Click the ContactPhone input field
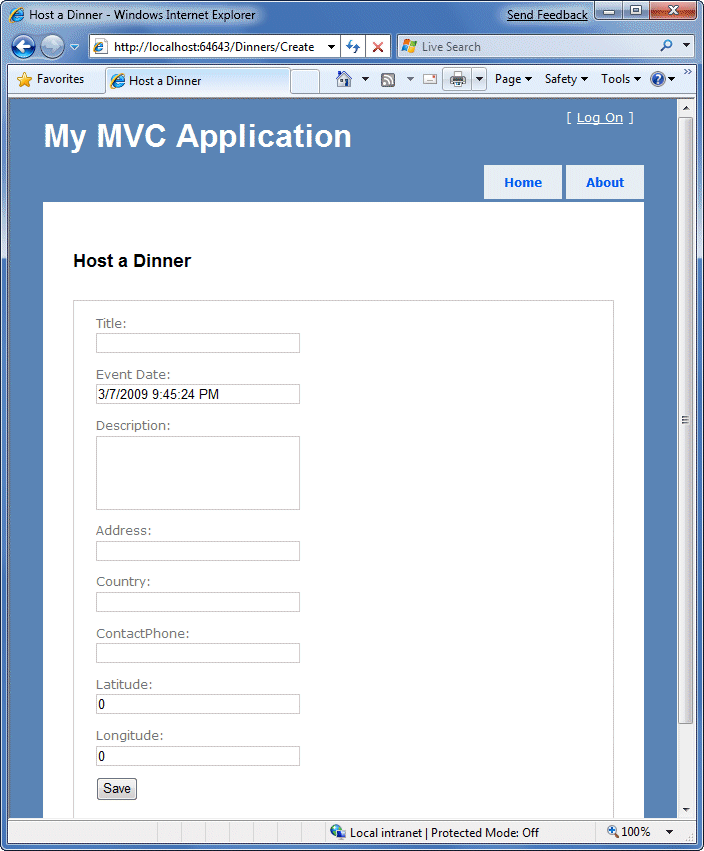 pyautogui.click(x=198, y=653)
